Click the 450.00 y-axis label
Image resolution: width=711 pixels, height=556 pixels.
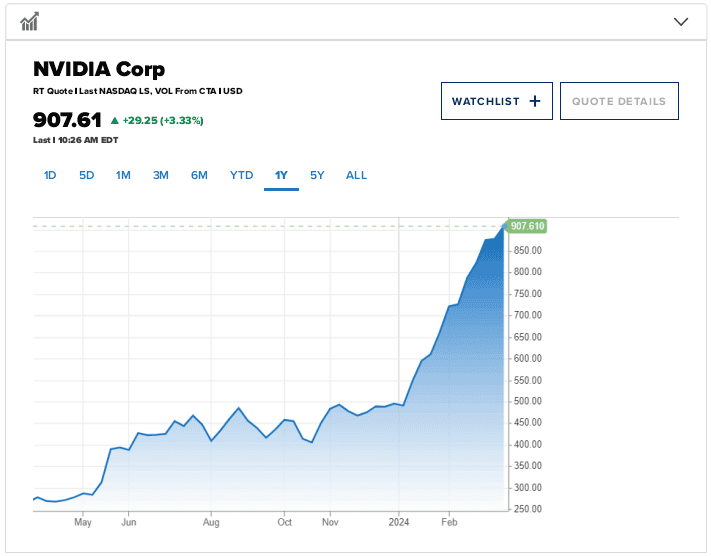tap(528, 423)
